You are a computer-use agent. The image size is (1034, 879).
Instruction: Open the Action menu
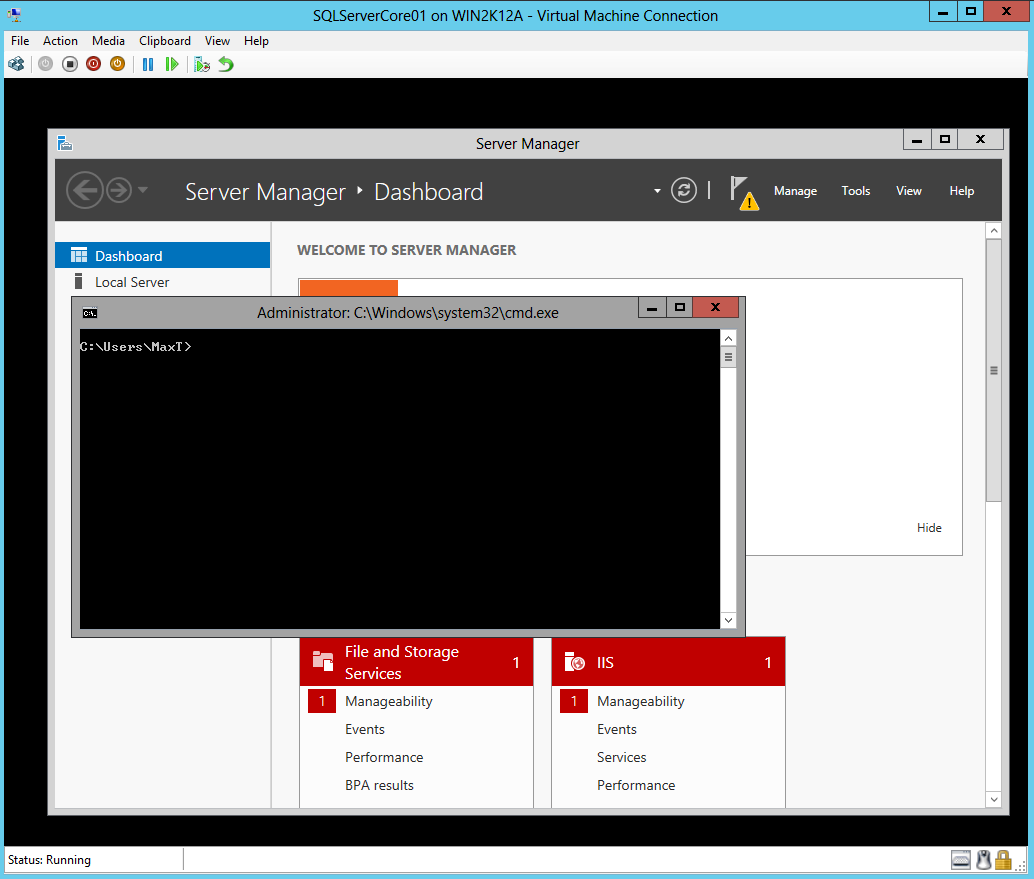(x=60, y=41)
